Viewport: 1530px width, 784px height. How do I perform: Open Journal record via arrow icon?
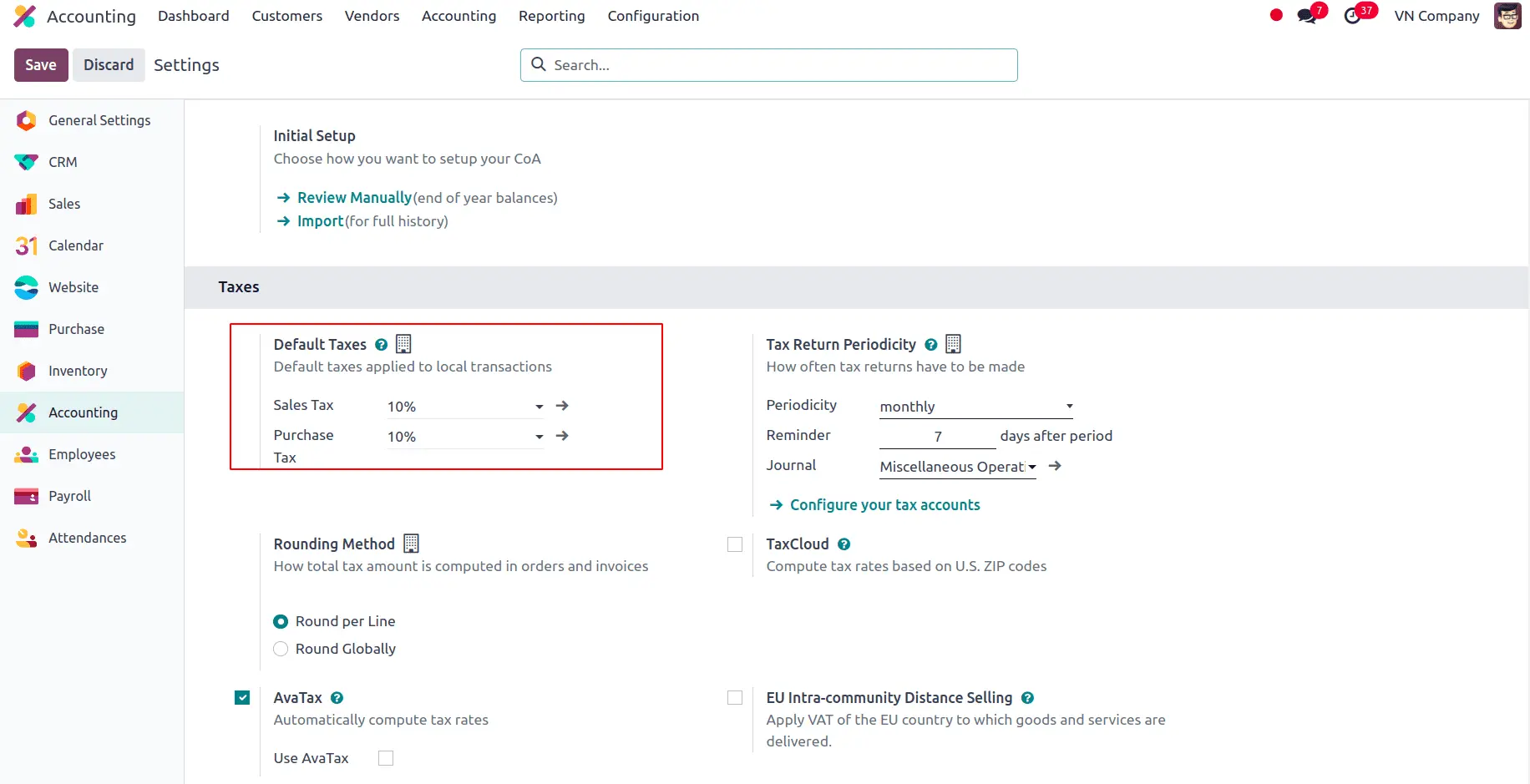coord(1055,466)
